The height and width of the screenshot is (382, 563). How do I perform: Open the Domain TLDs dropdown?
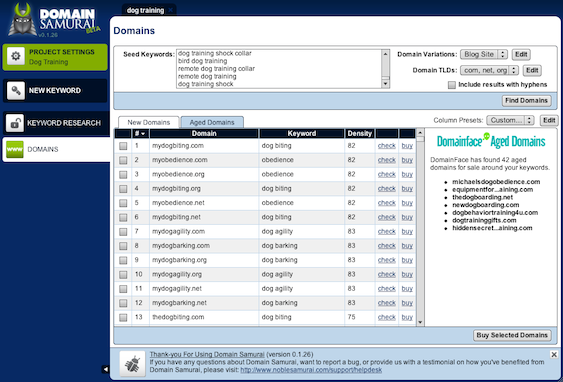489,70
